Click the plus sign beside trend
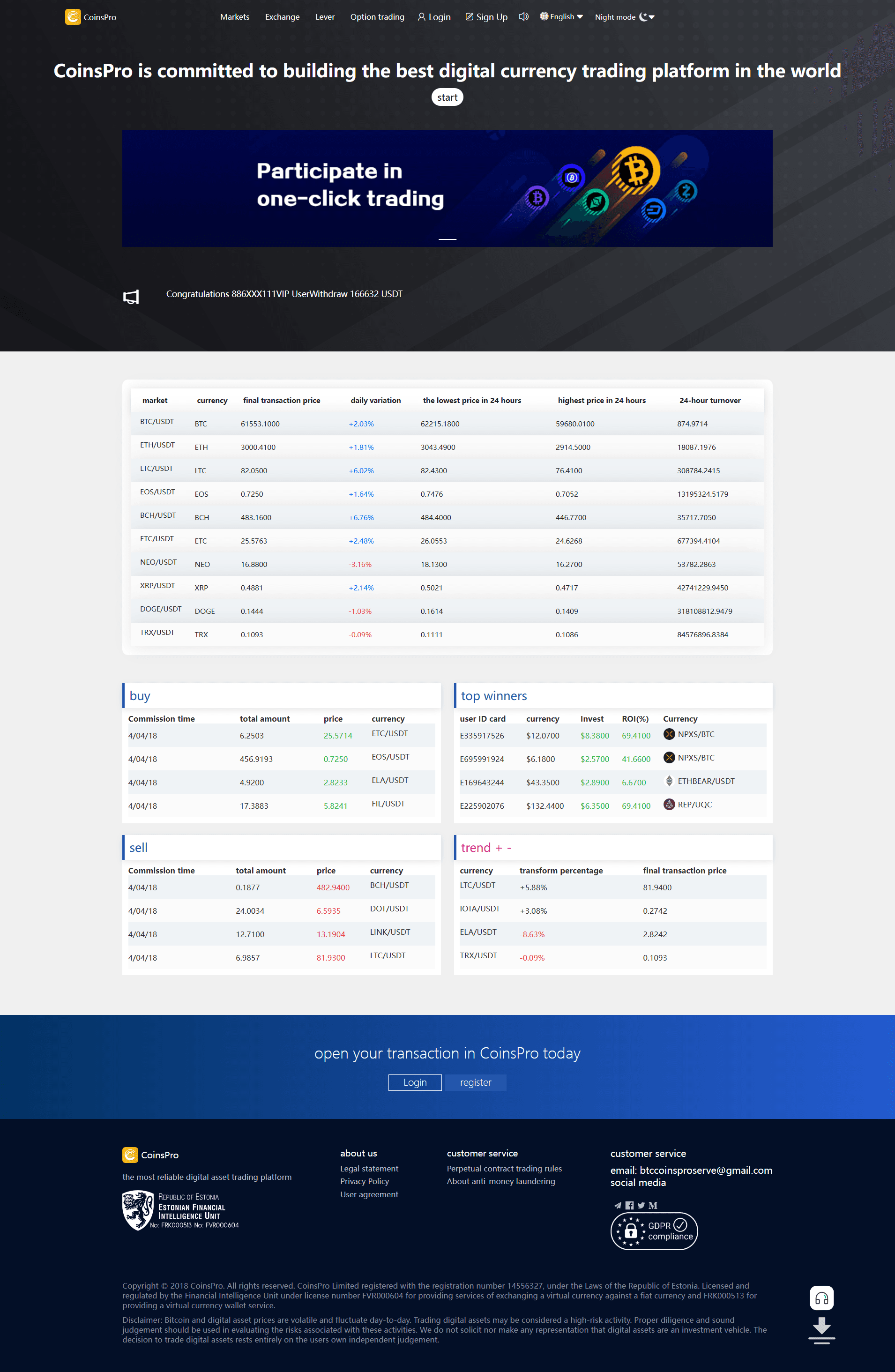The width and height of the screenshot is (895, 1372). (x=499, y=848)
